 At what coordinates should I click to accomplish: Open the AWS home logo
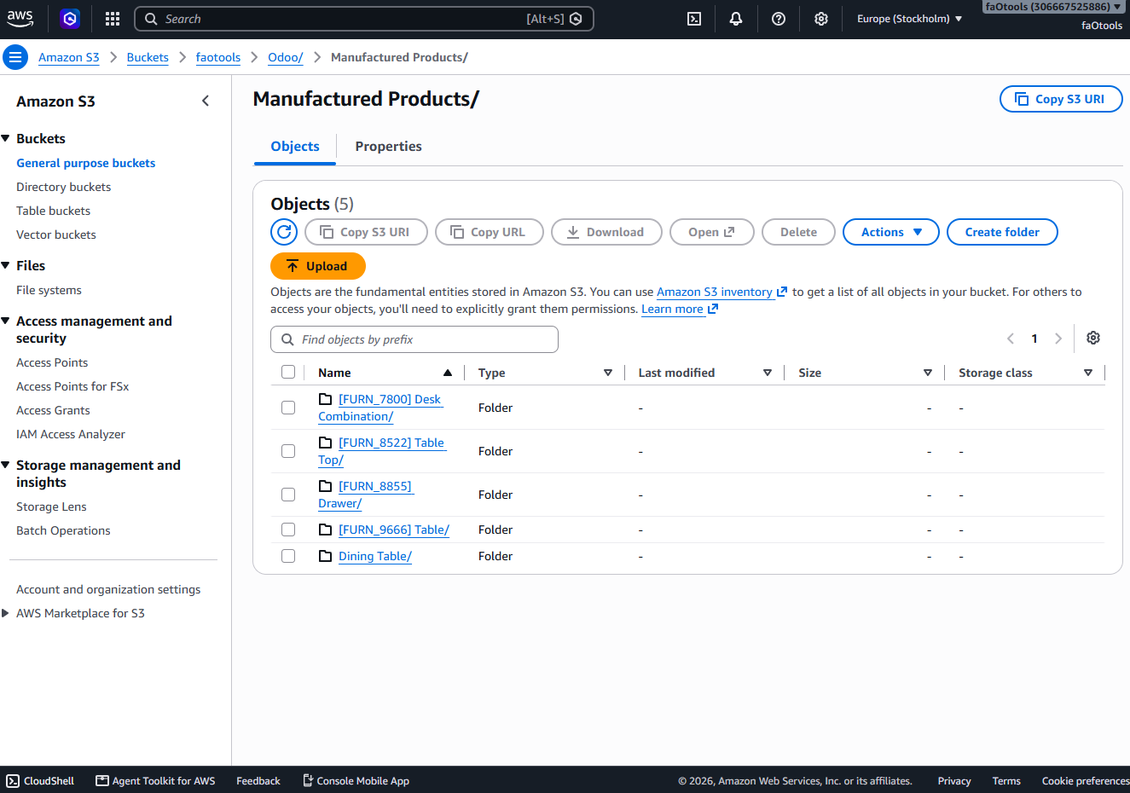pyautogui.click(x=20, y=19)
